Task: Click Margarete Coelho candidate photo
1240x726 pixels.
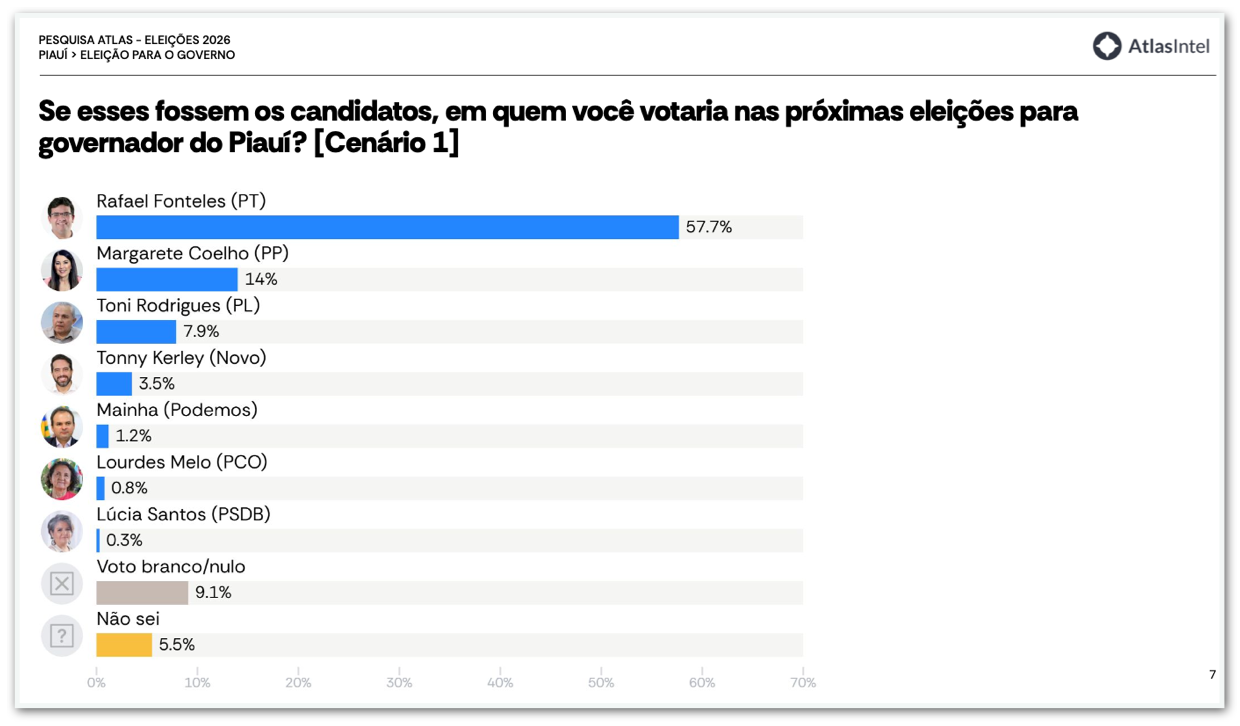Action: tap(62, 270)
